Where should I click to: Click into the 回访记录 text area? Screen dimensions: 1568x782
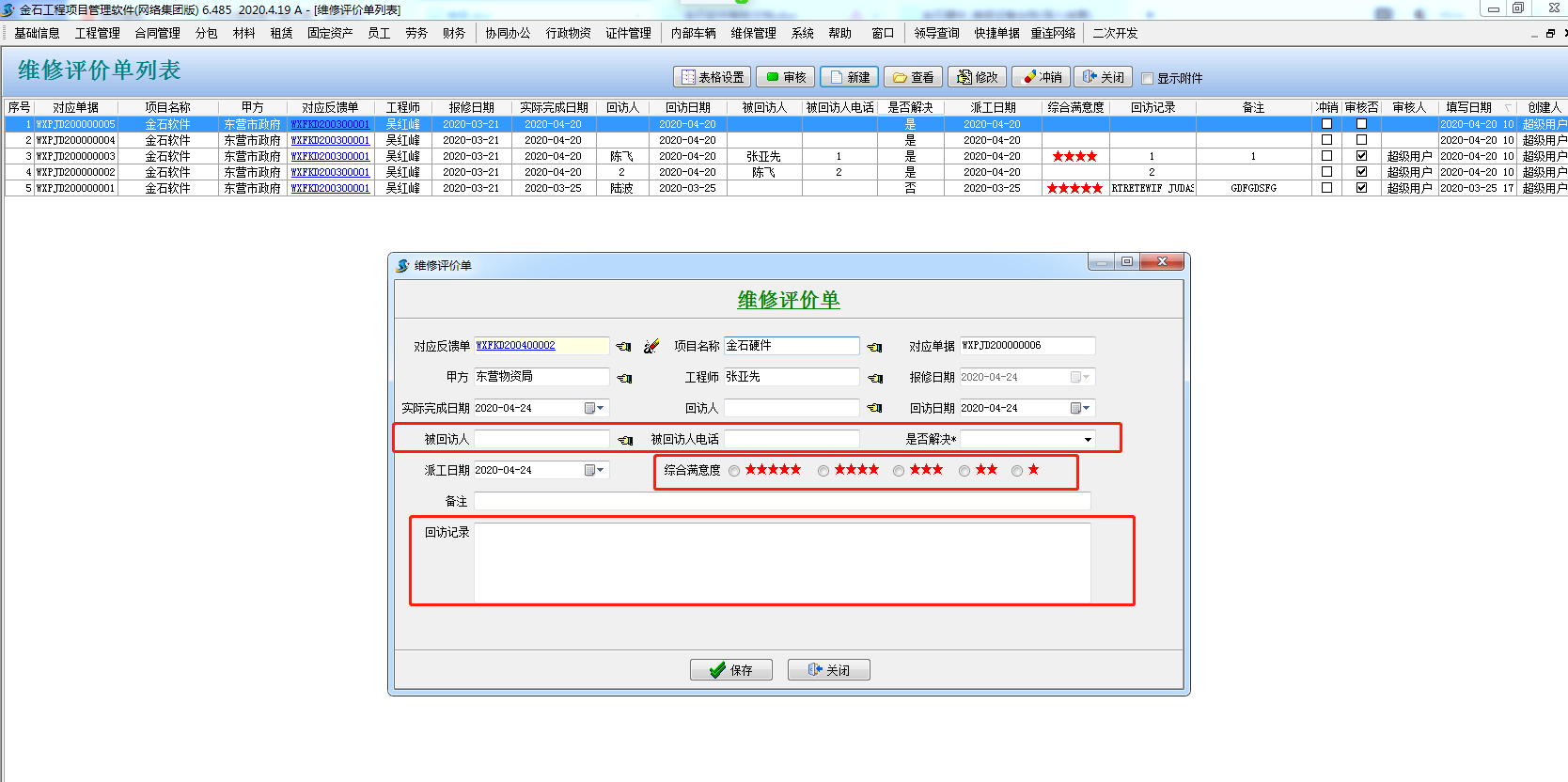coord(781,562)
